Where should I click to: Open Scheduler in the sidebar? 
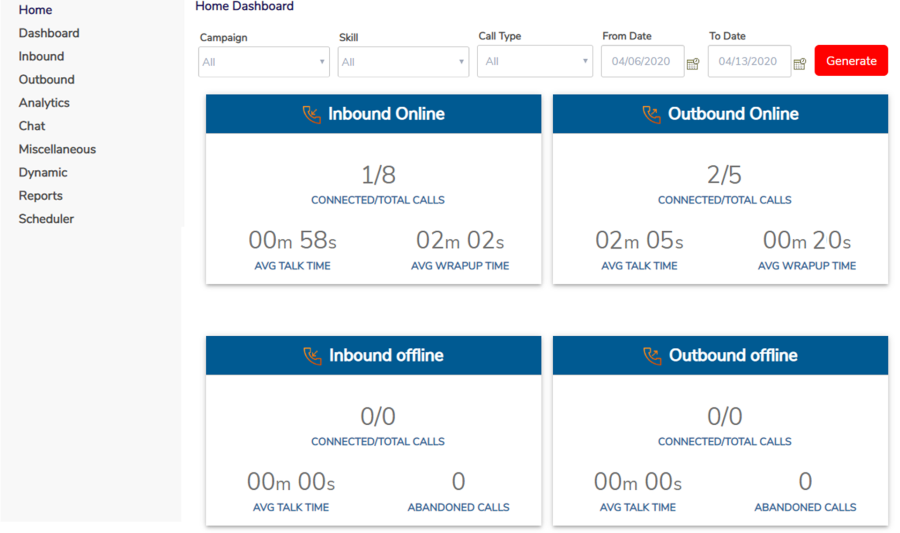click(x=46, y=219)
